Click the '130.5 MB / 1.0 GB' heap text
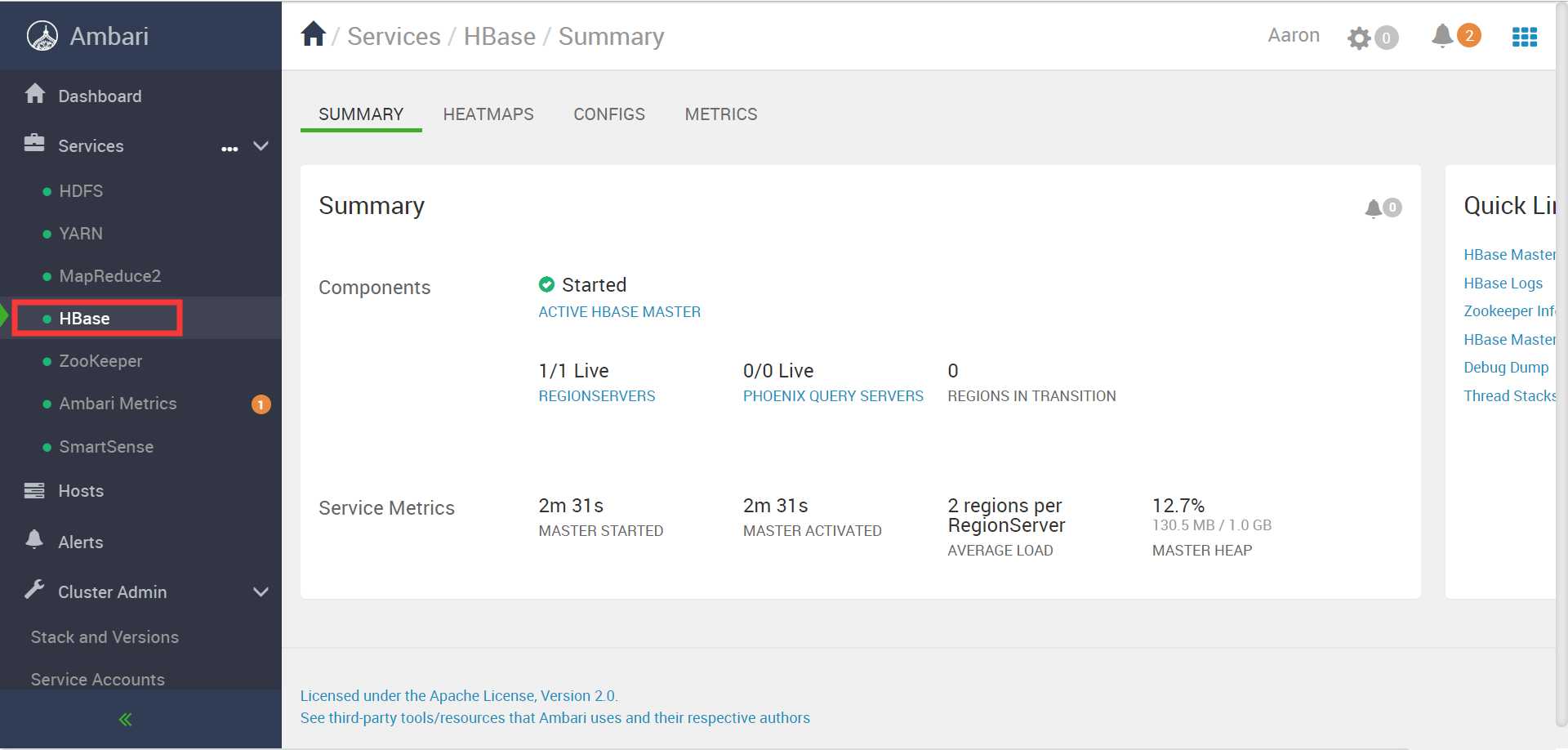Viewport: 1568px width, 750px height. 1212,525
